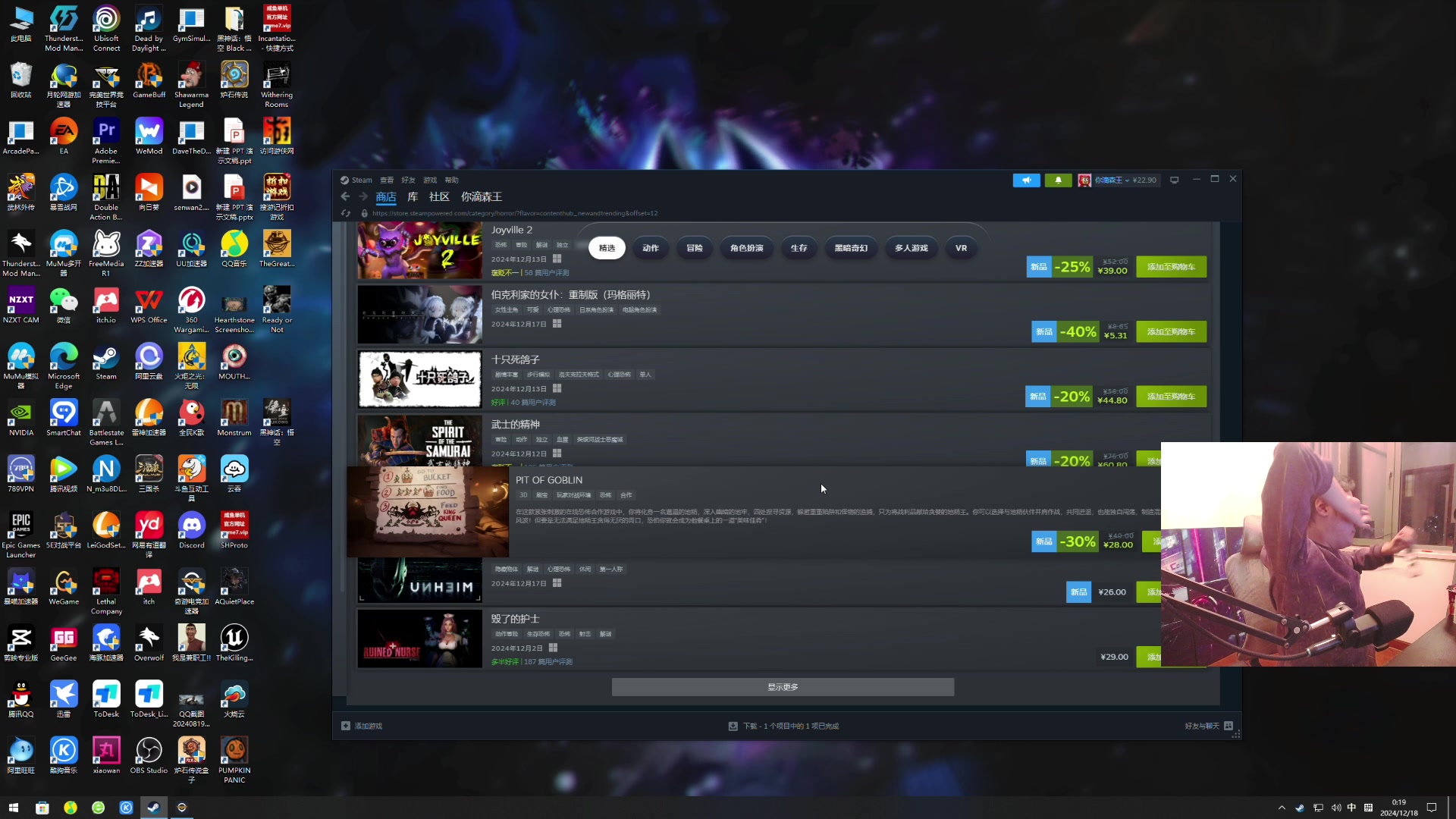Open the 游戏 menu in Steam

click(430, 180)
